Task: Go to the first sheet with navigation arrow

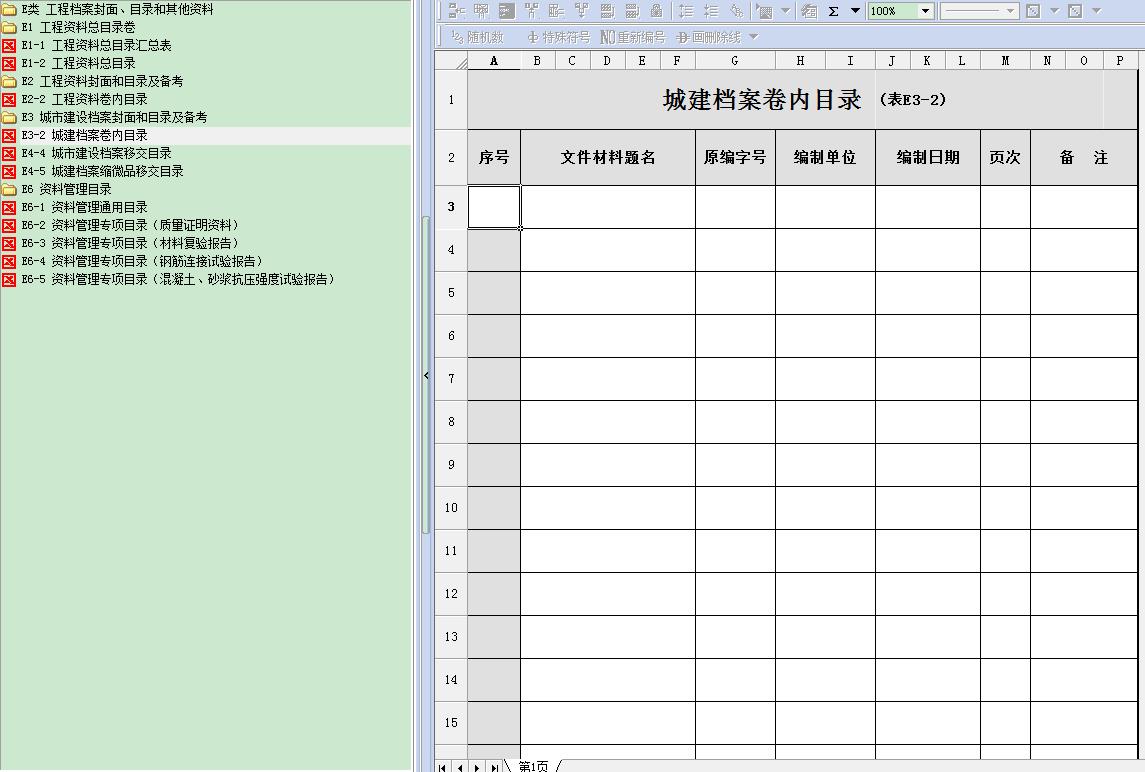Action: 443,767
